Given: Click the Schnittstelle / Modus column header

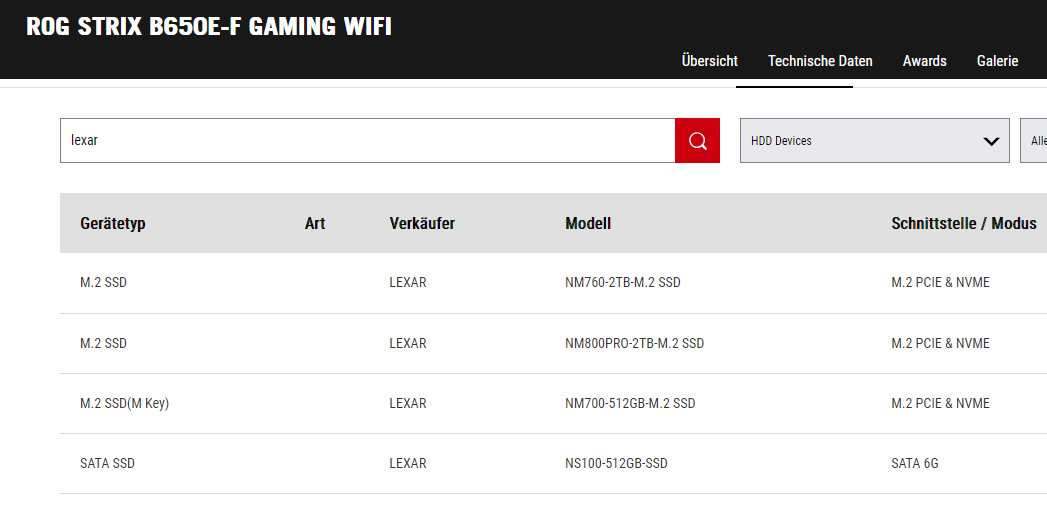Looking at the screenshot, I should point(964,223).
